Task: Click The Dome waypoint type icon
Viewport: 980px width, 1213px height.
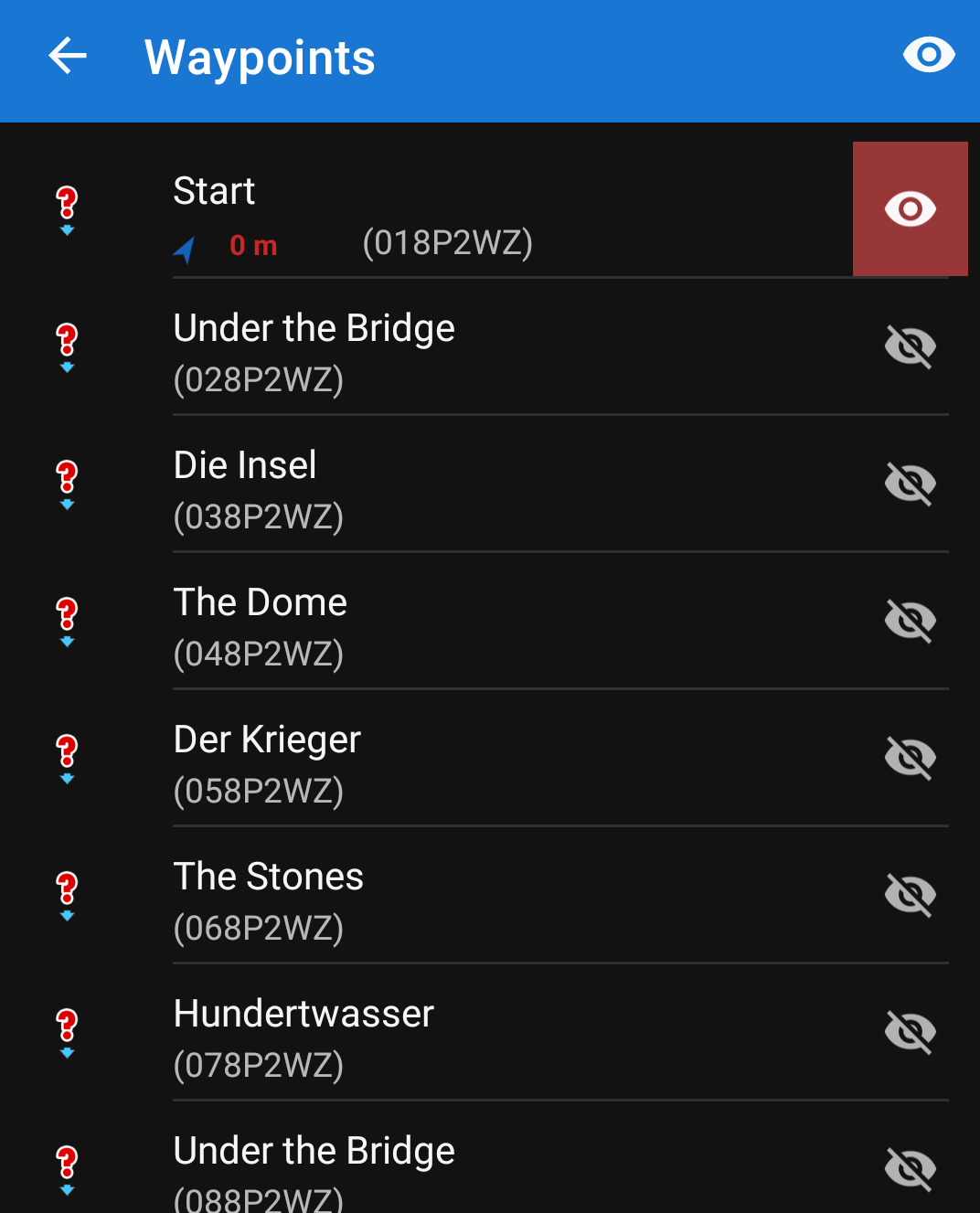Action: (67, 621)
